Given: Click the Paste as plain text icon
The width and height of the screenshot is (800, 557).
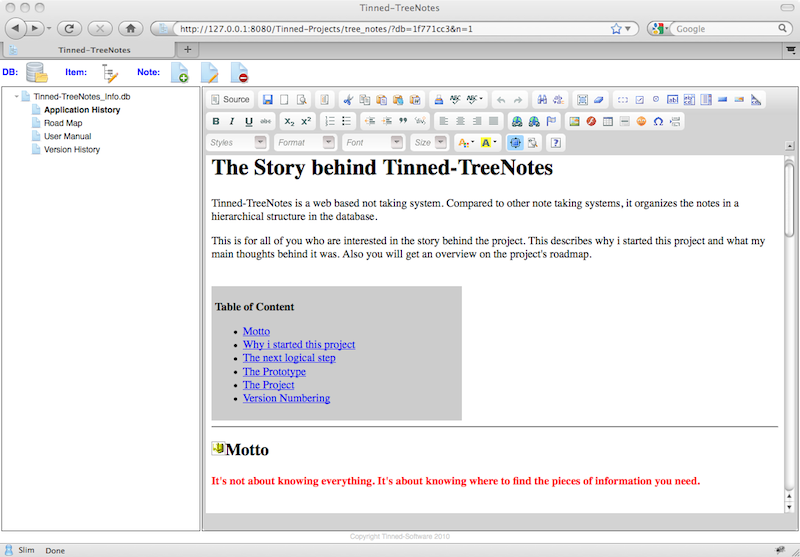Looking at the screenshot, I should point(398,99).
